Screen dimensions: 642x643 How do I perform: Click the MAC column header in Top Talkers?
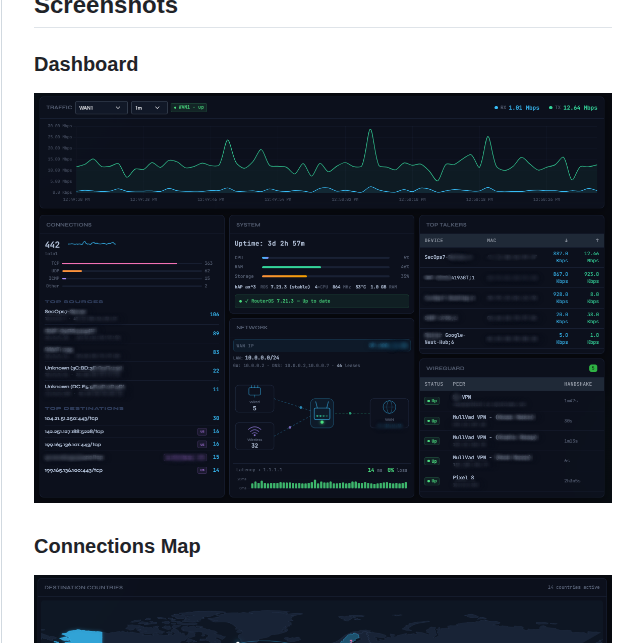tap(491, 240)
